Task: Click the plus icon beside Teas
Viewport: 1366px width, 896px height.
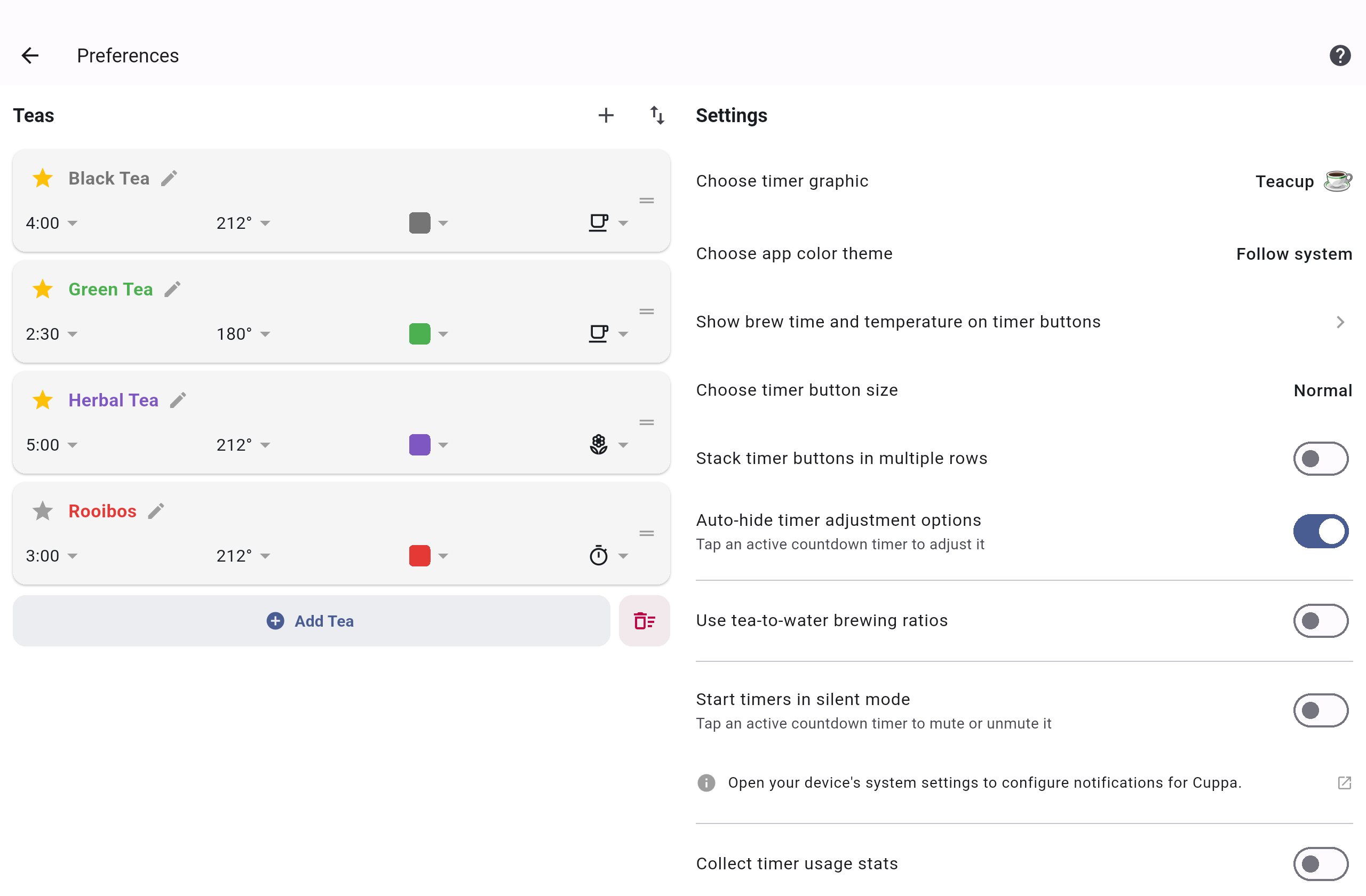Action: pyautogui.click(x=606, y=115)
